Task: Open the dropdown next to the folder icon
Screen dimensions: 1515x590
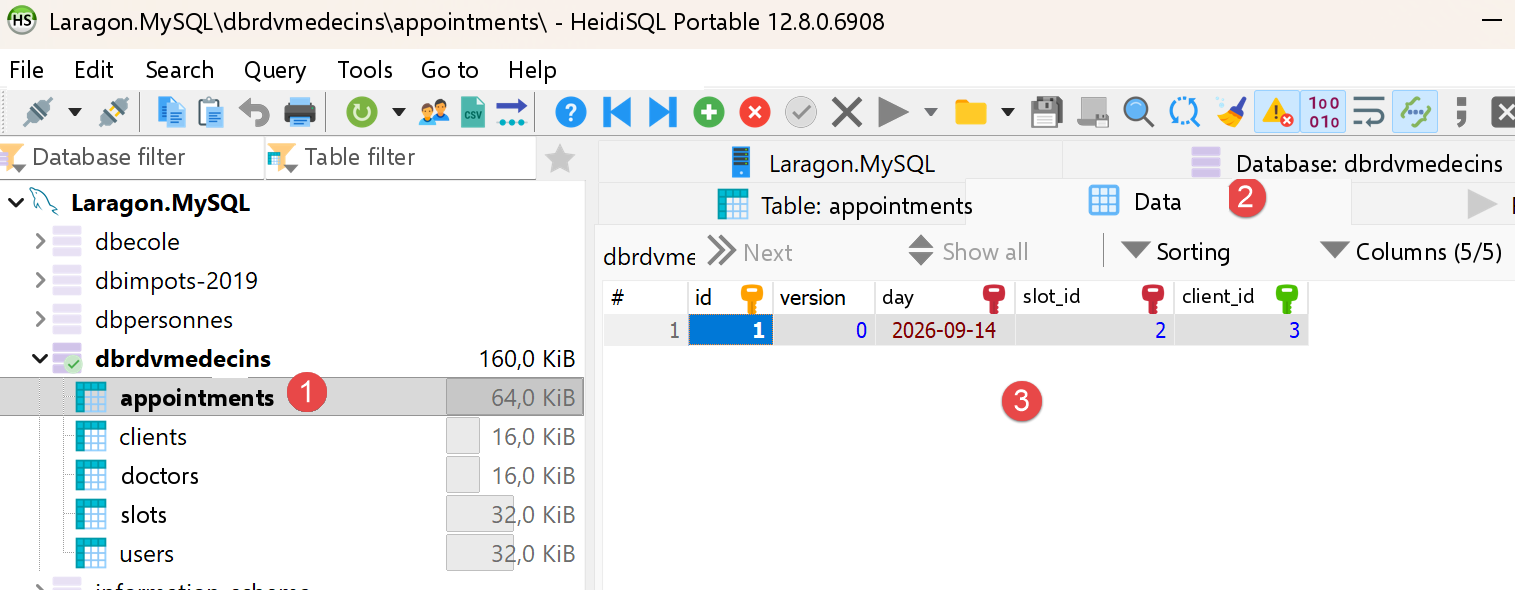Action: point(1008,112)
